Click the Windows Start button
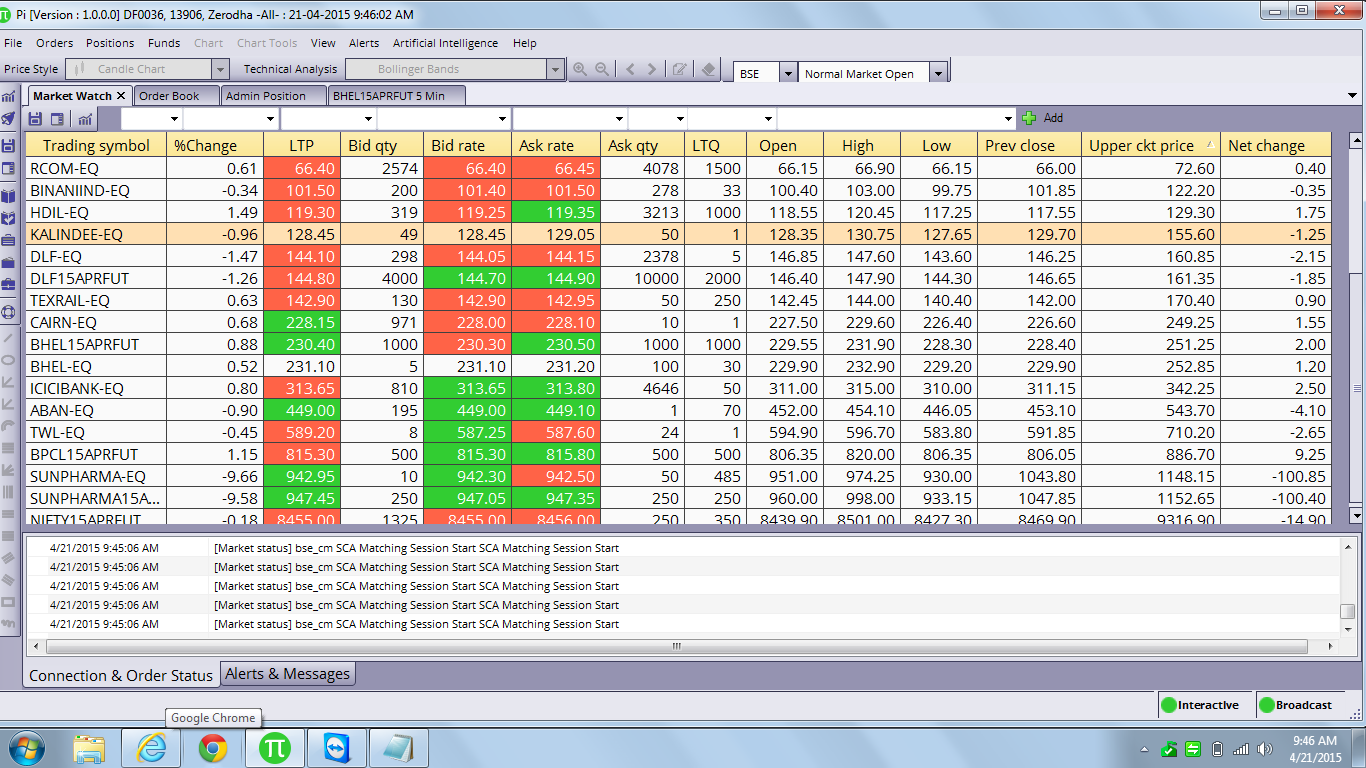 pos(25,748)
